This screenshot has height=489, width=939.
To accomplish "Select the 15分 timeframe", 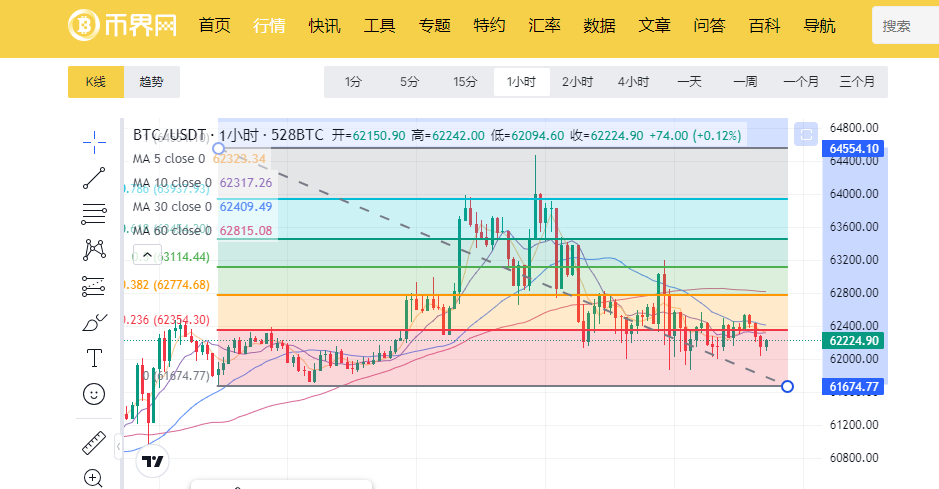I will point(465,82).
